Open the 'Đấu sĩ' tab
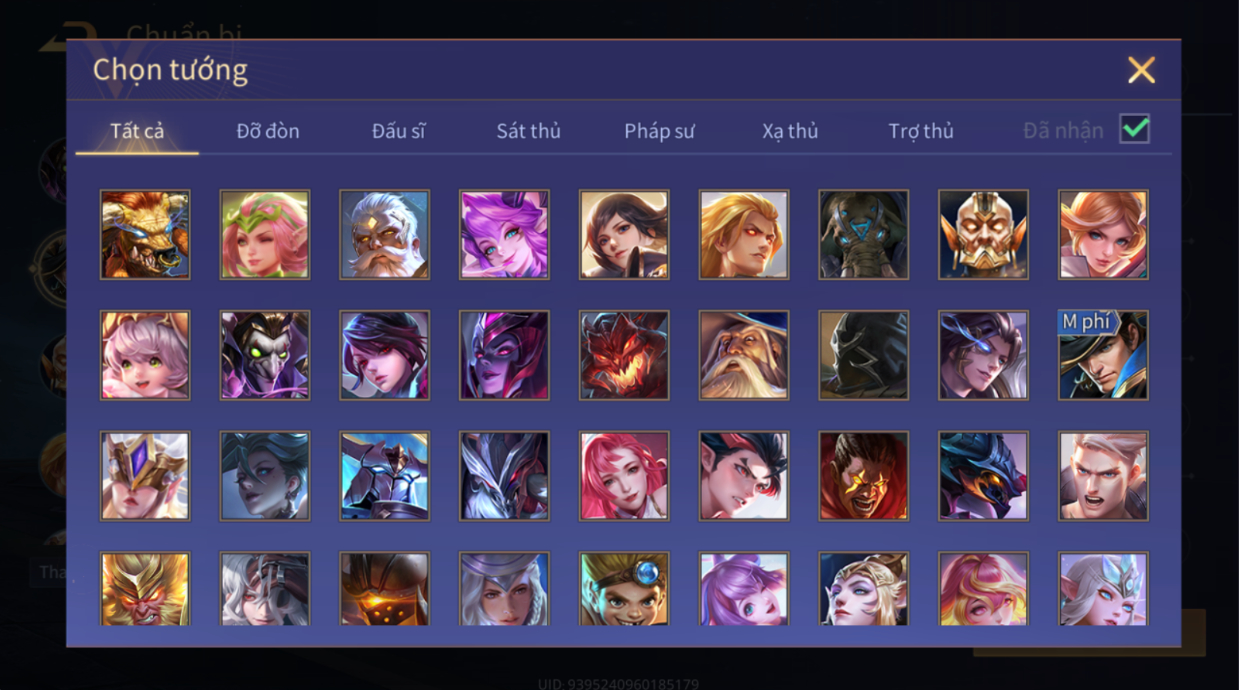Image resolution: width=1239 pixels, height=690 pixels. tap(398, 131)
